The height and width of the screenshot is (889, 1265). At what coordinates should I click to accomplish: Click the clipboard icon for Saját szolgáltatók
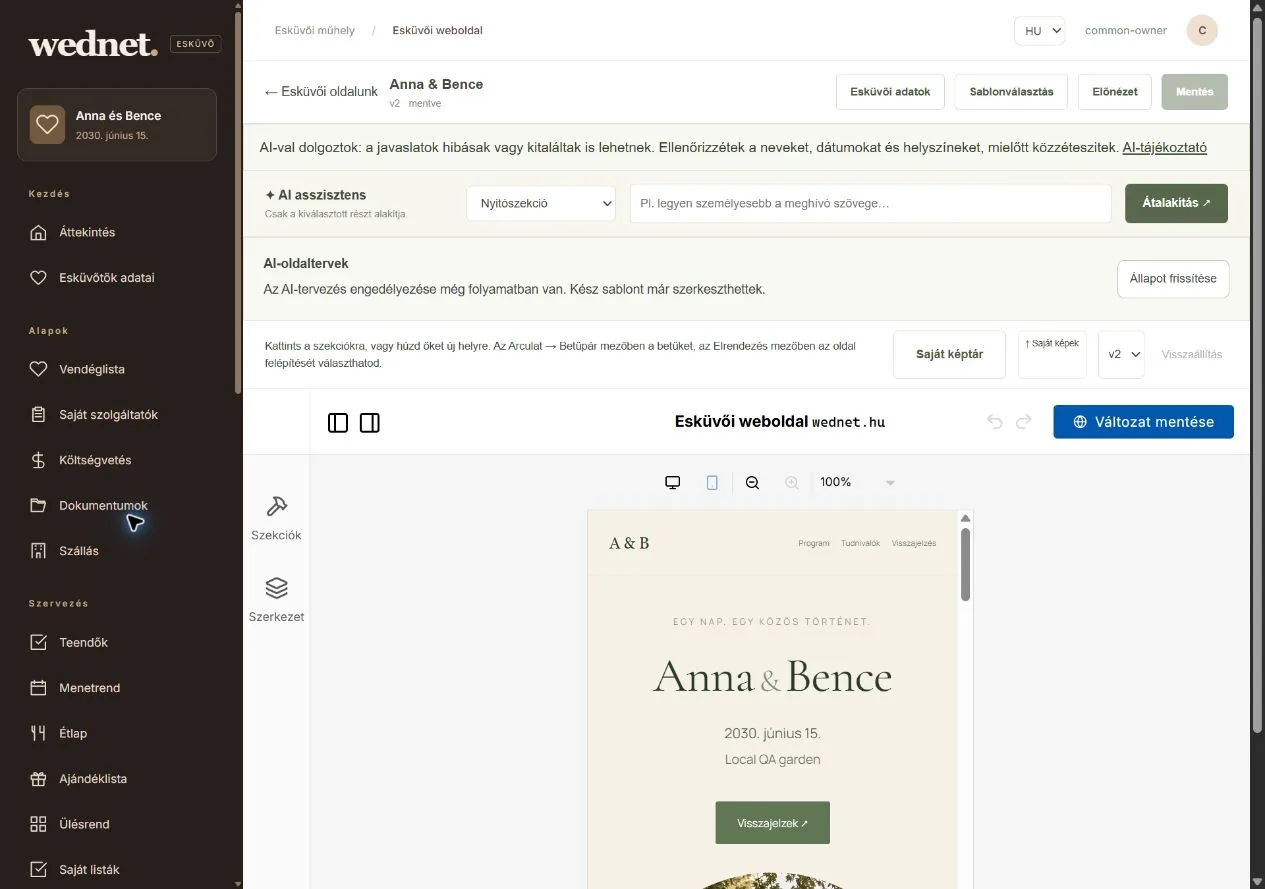pyautogui.click(x=38, y=415)
